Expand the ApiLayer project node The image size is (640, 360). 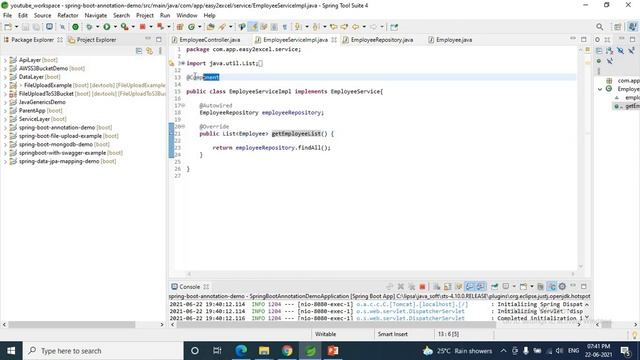(5, 60)
